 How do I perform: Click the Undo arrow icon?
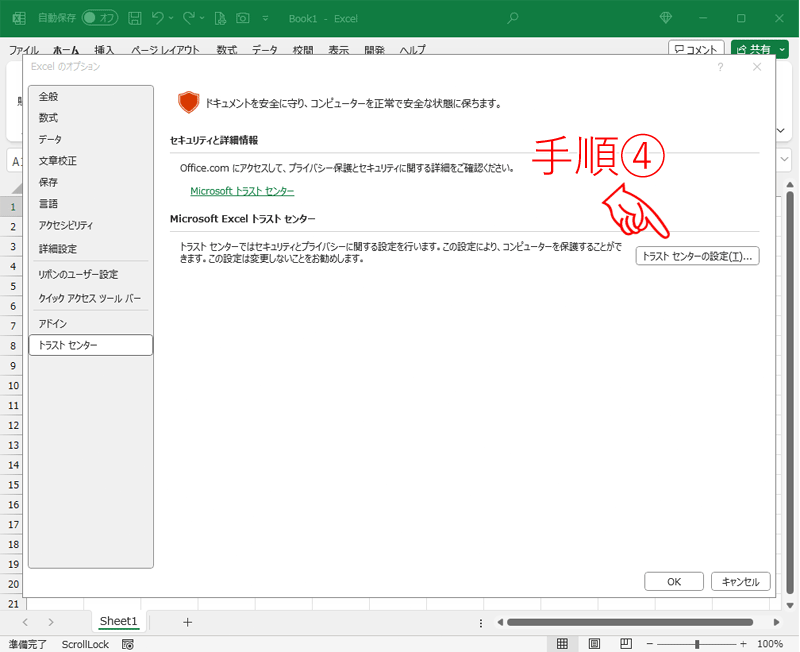[x=157, y=18]
